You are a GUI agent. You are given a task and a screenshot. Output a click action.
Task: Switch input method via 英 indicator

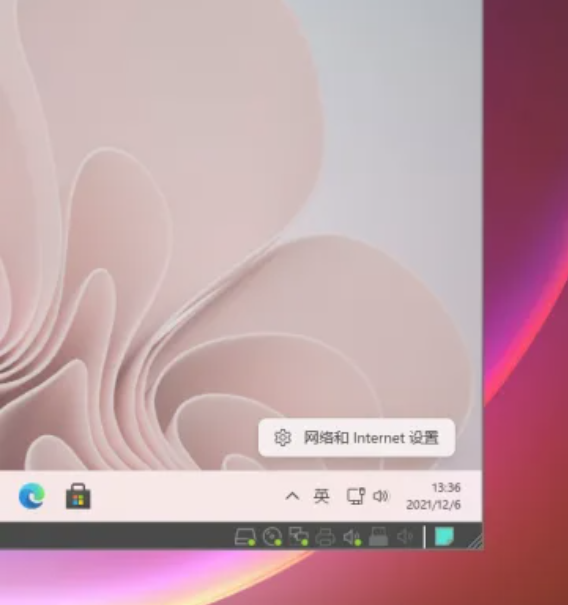coord(321,496)
